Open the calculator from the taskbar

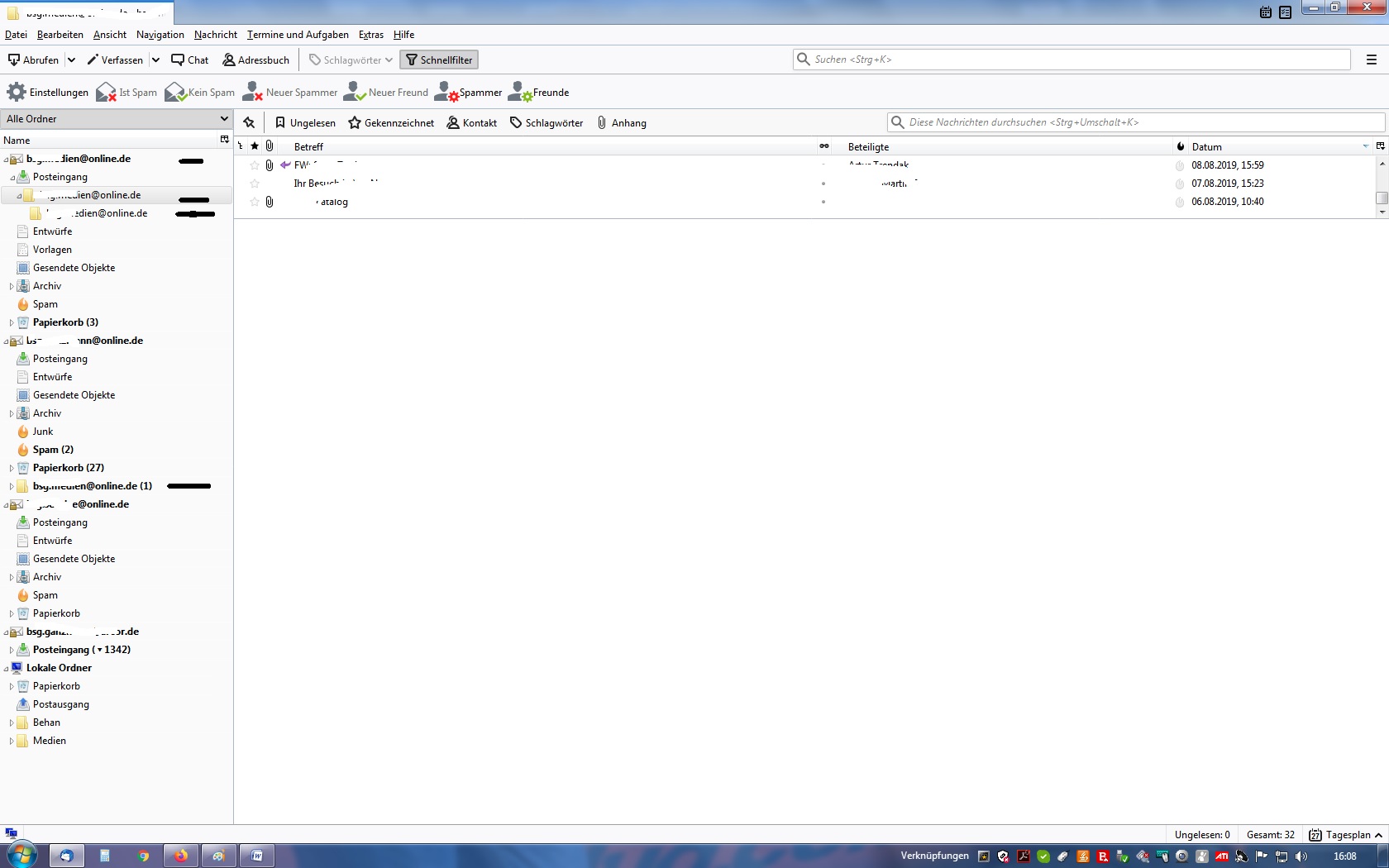pos(105,856)
